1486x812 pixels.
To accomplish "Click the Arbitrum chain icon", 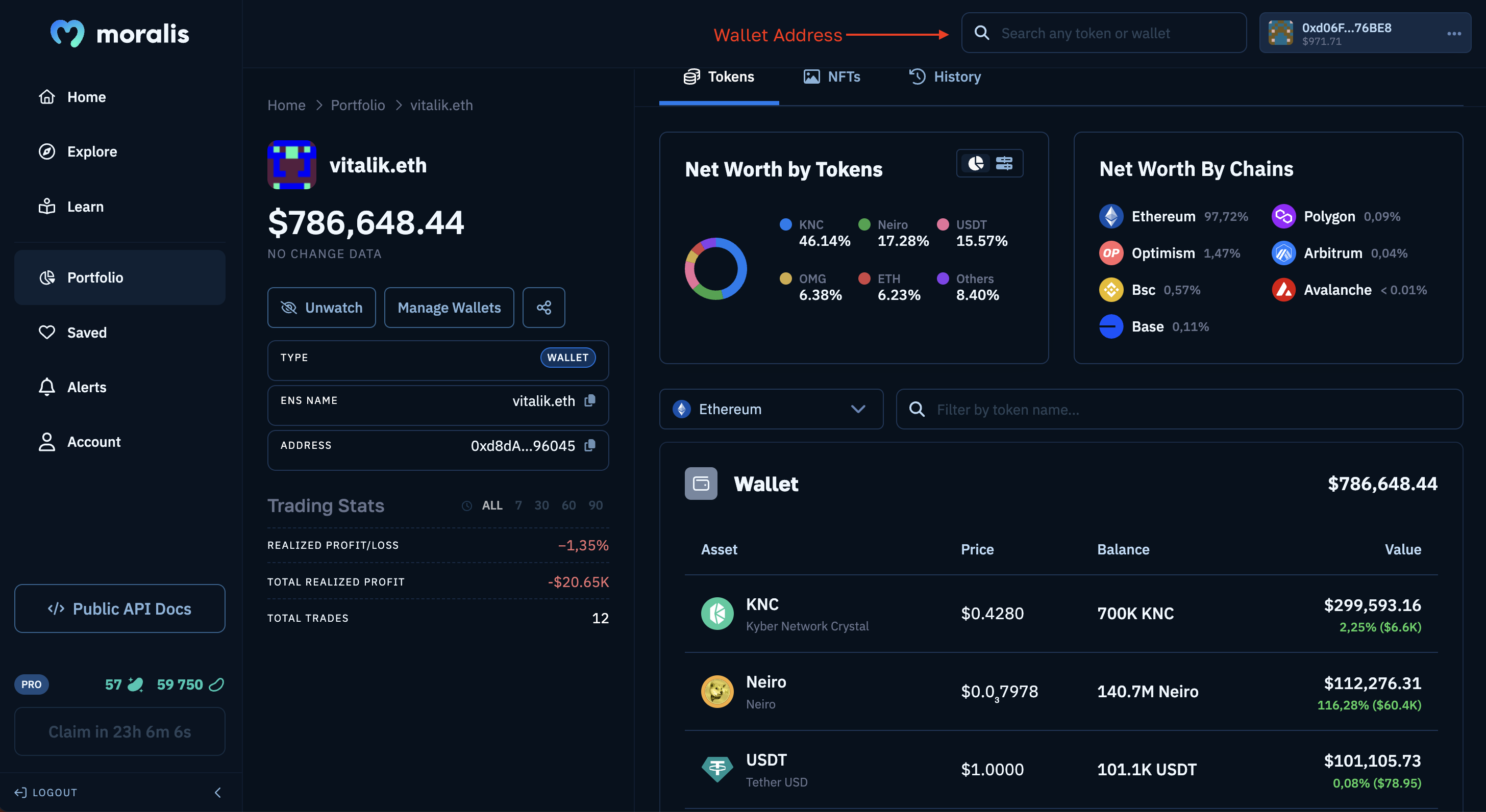I will pyautogui.click(x=1283, y=253).
